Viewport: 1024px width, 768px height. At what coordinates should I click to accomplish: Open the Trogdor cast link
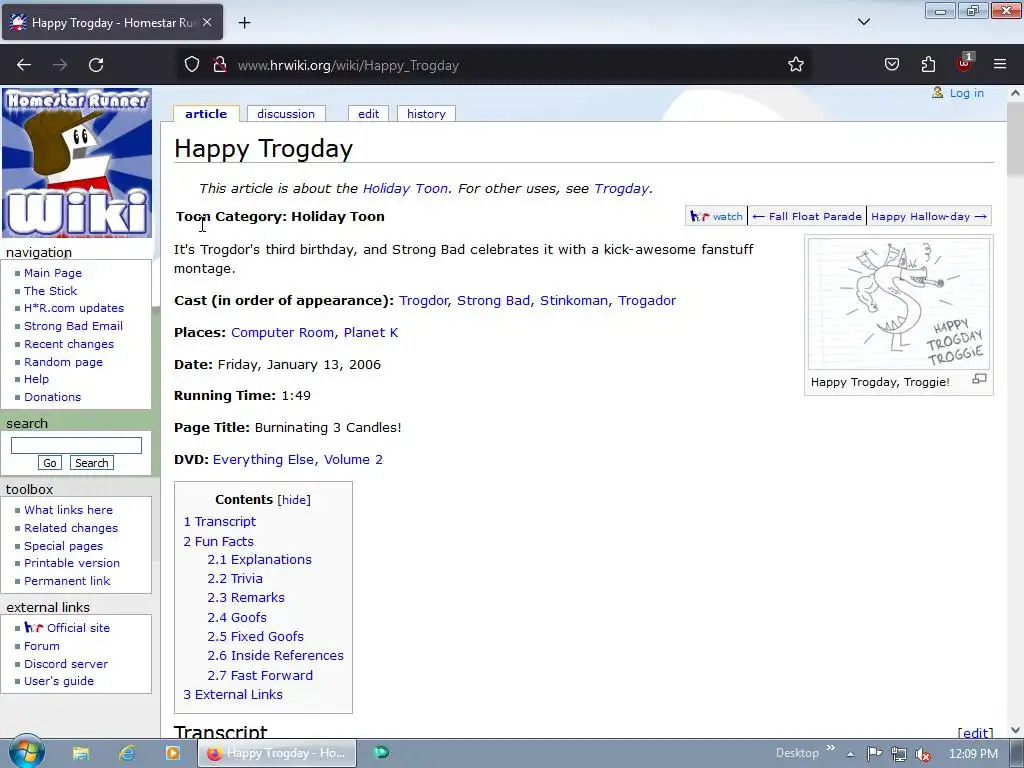(x=423, y=300)
